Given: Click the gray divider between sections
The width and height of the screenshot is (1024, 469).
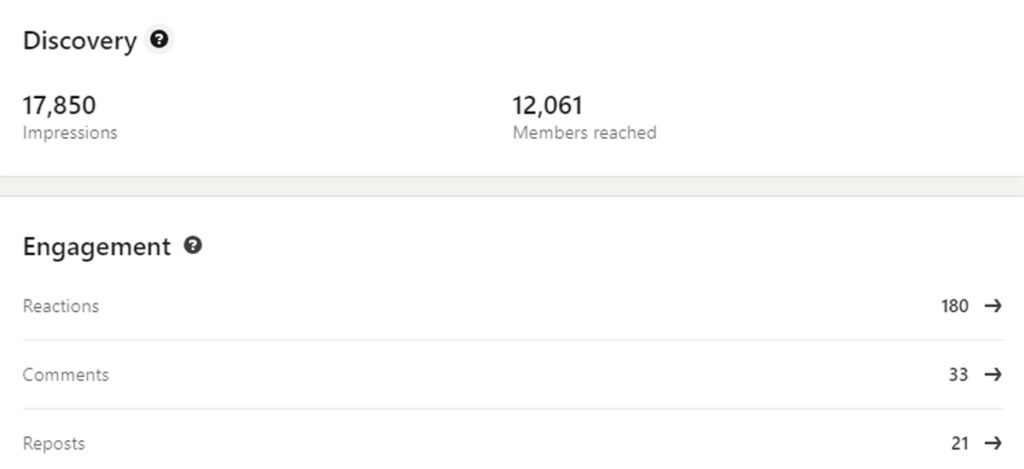Looking at the screenshot, I should pos(512,186).
